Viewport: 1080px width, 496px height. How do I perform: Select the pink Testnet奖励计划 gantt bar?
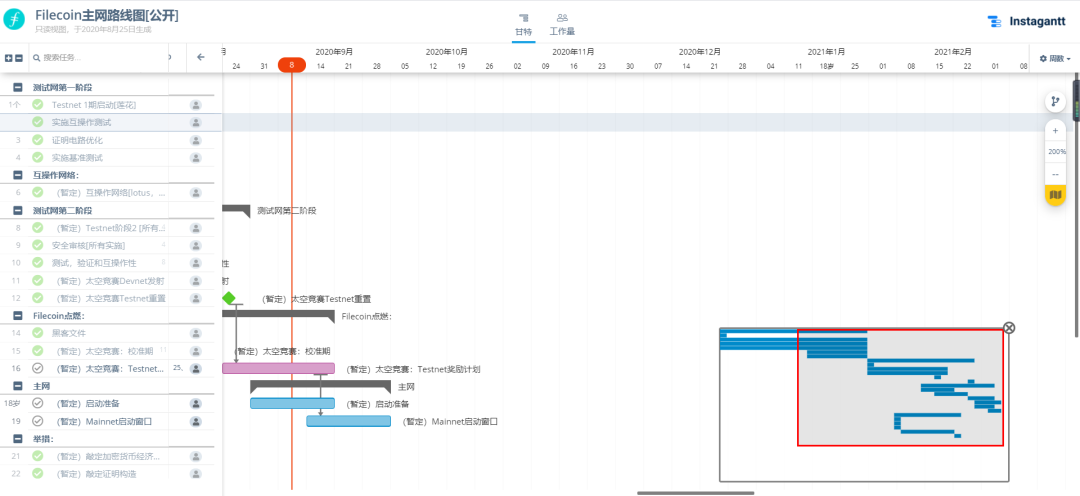278,369
